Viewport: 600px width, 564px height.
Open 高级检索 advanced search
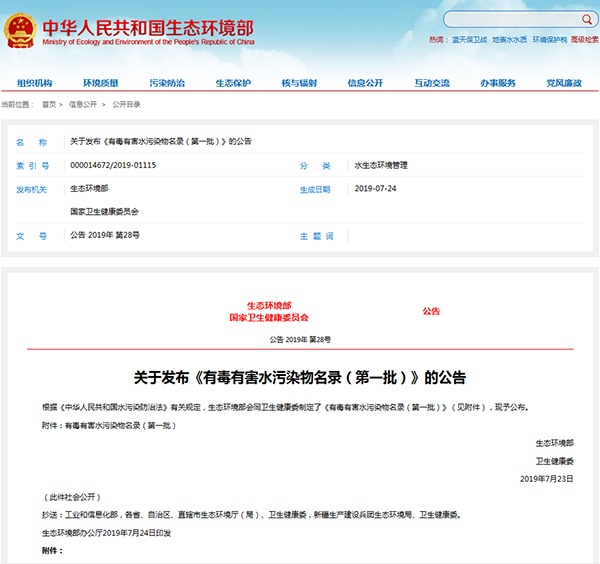pos(584,40)
